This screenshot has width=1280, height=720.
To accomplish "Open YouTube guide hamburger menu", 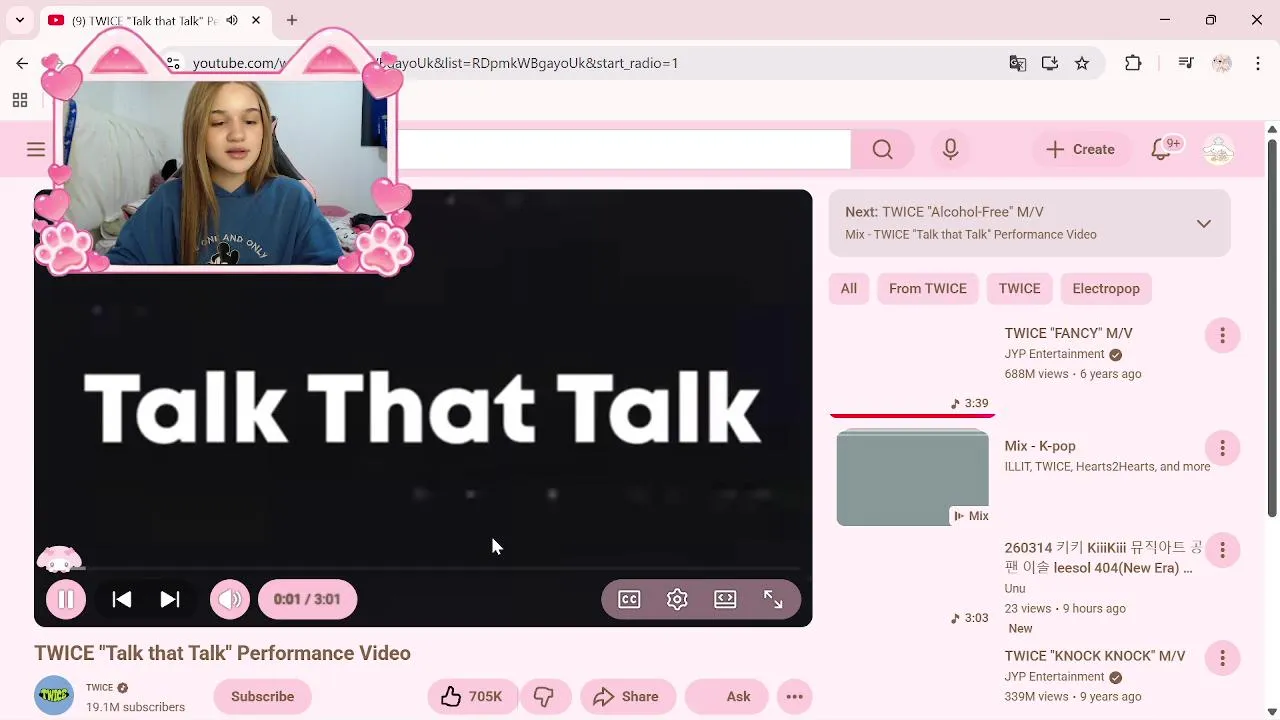I will point(36,149).
